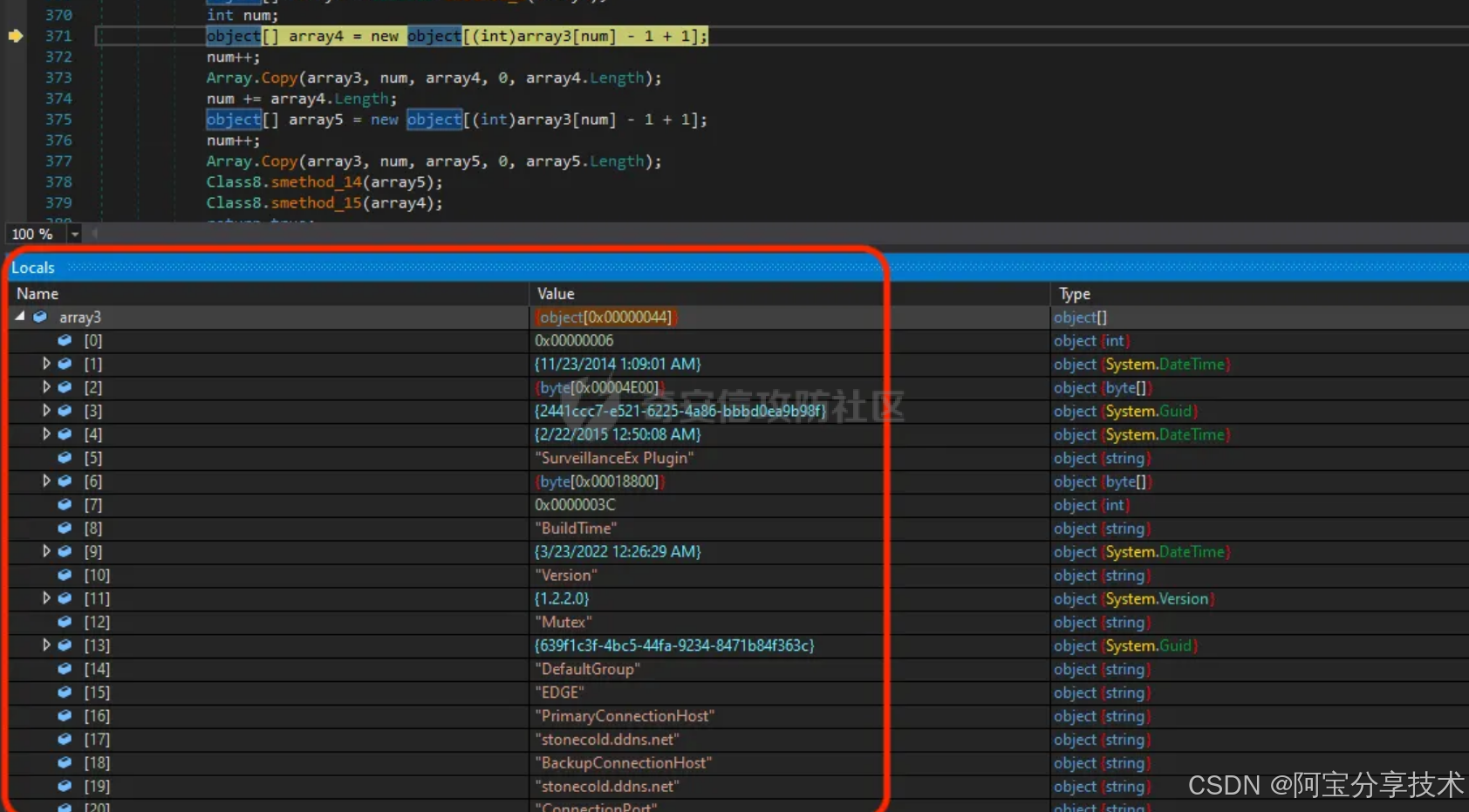Screen dimensions: 1469x812
Task: Select the 0x0000003C value
Action: tap(575, 505)
